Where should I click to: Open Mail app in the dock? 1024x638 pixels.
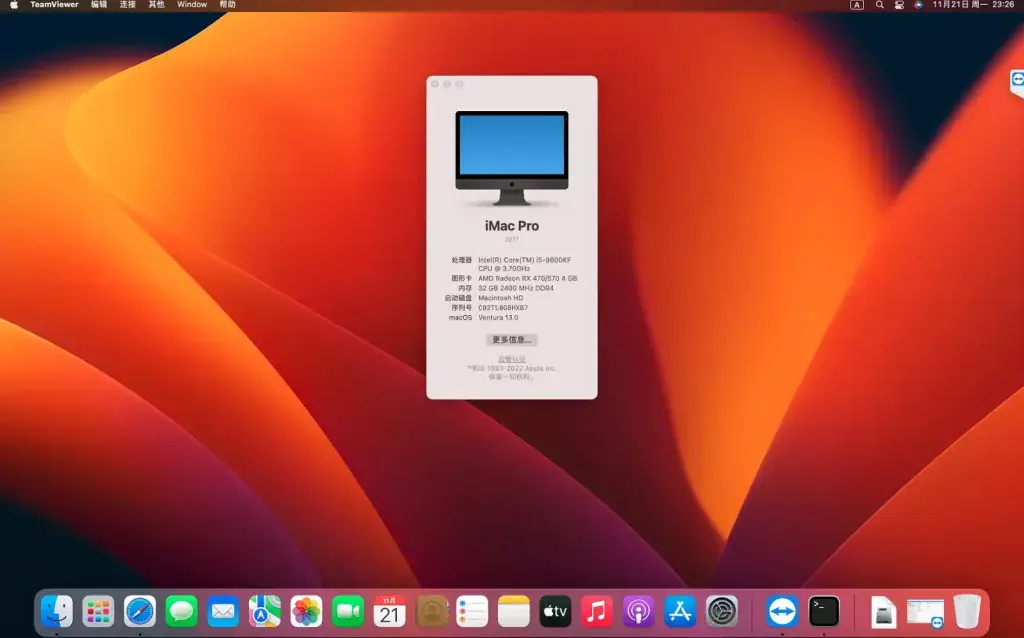(223, 611)
